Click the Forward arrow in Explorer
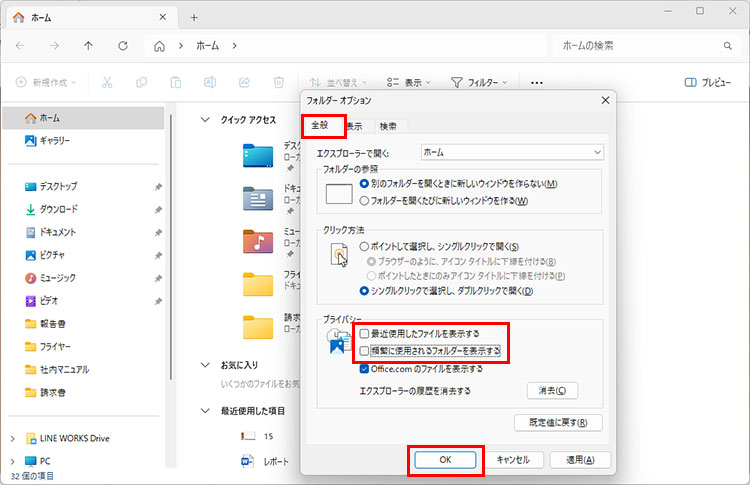The height and width of the screenshot is (485, 750). click(55, 46)
